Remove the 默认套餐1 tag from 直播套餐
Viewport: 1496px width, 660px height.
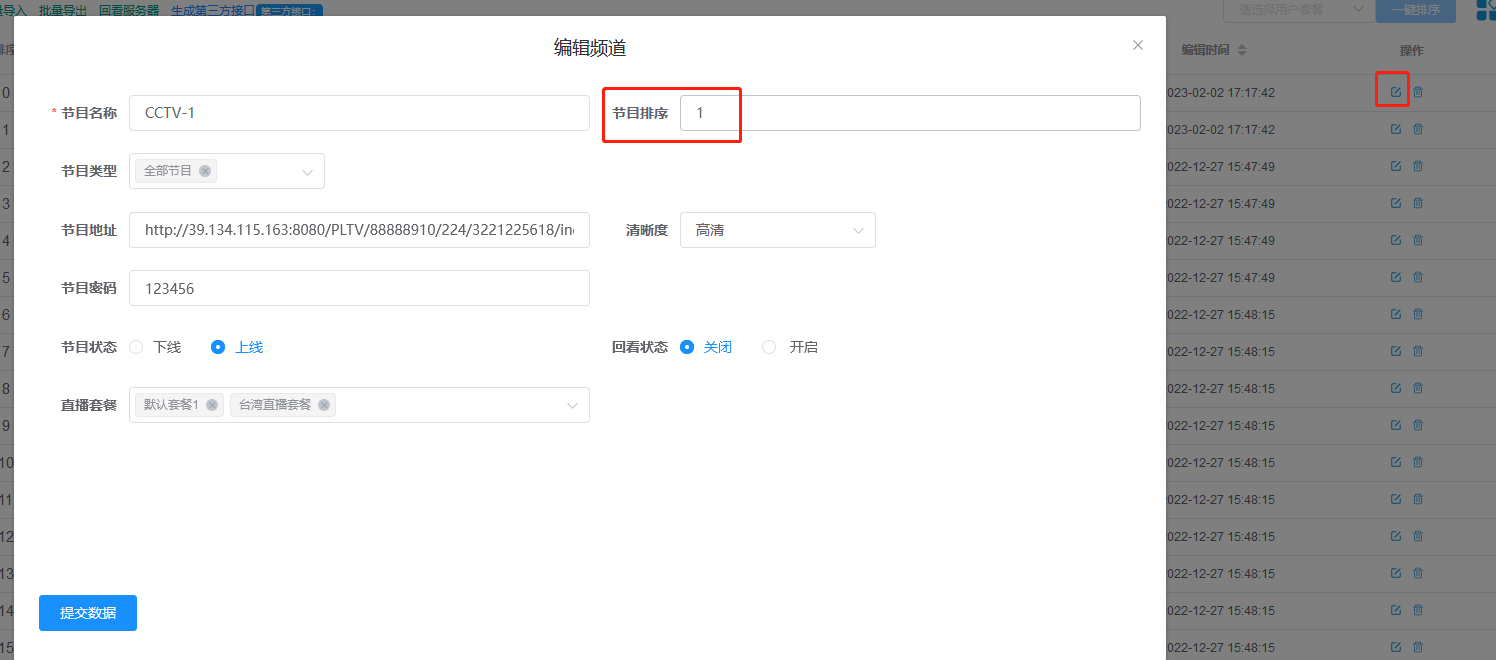point(212,405)
